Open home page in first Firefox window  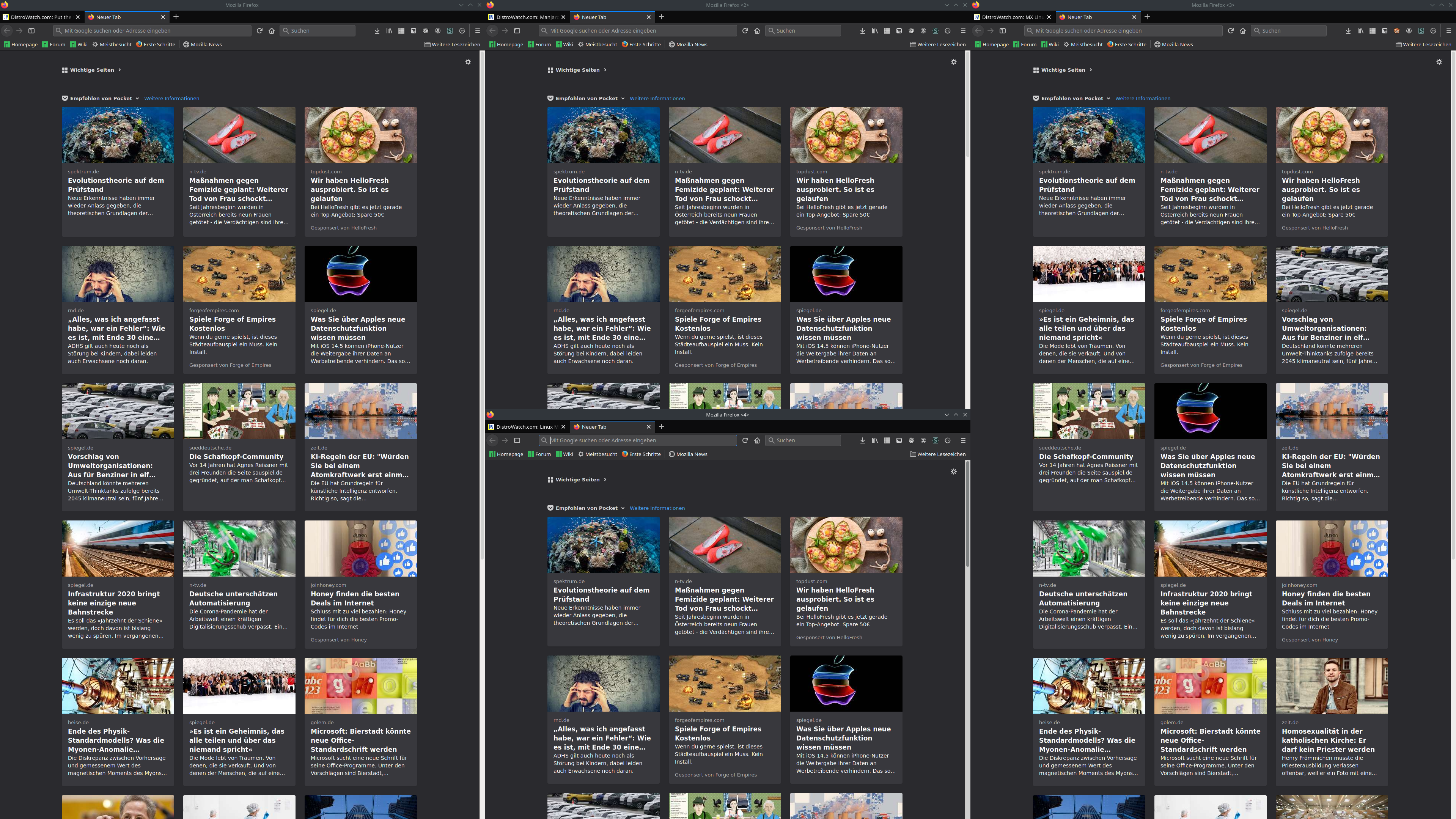click(x=271, y=30)
